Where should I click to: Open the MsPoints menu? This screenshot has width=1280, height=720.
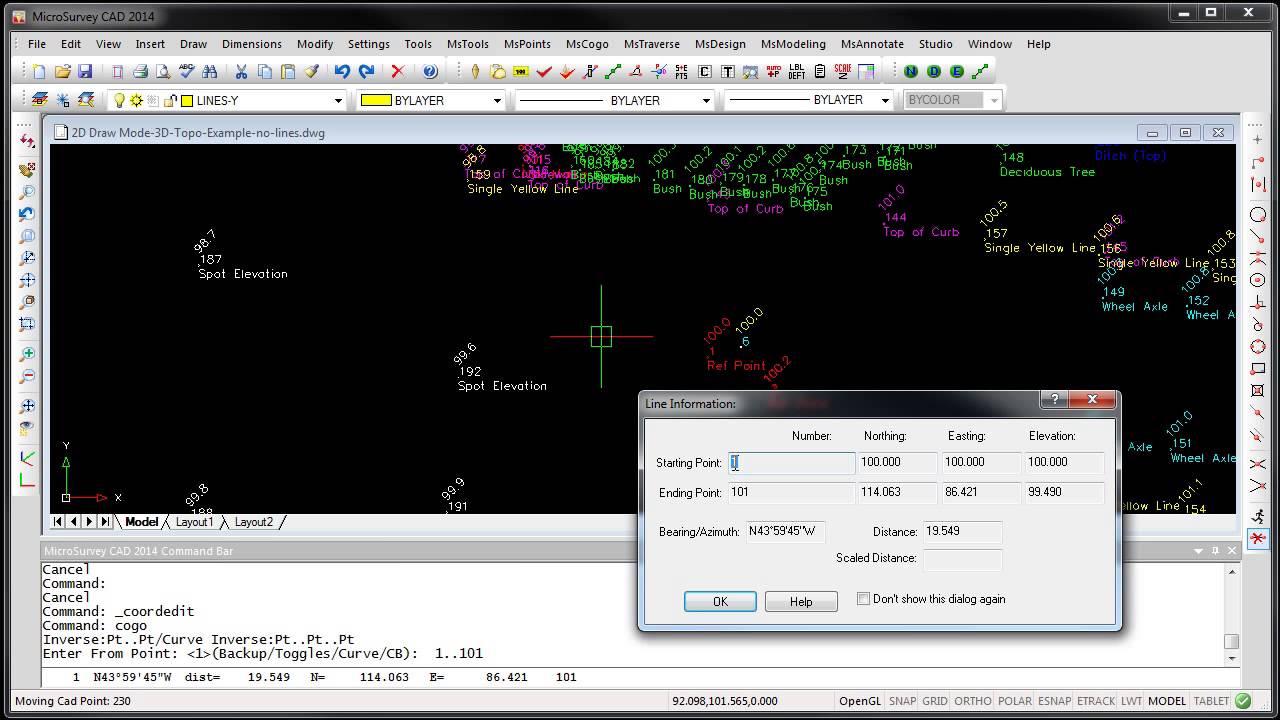527,44
